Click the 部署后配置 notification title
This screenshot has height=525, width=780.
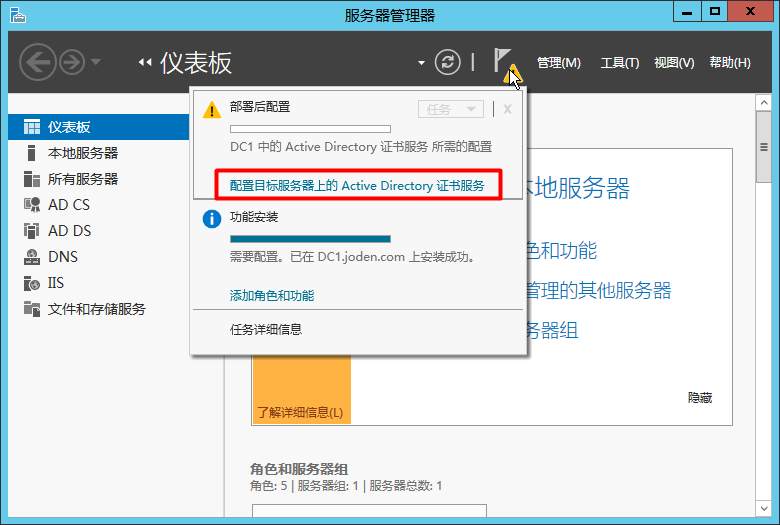coord(260,106)
